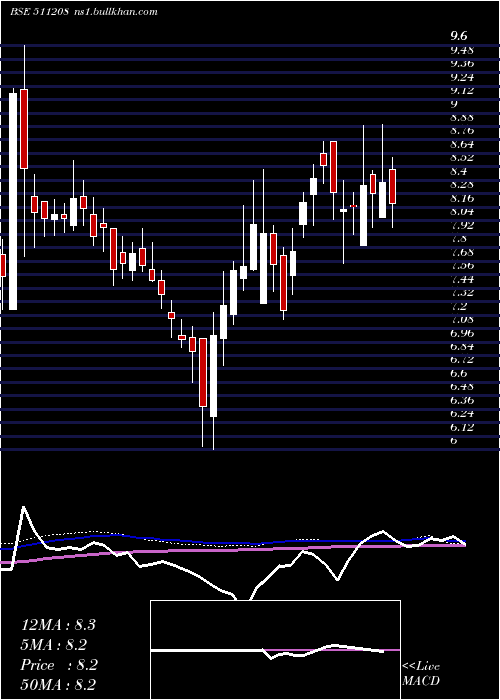This screenshot has width=500, height=700.
Task: Click the 6.96 price axis label
Action: point(462,333)
